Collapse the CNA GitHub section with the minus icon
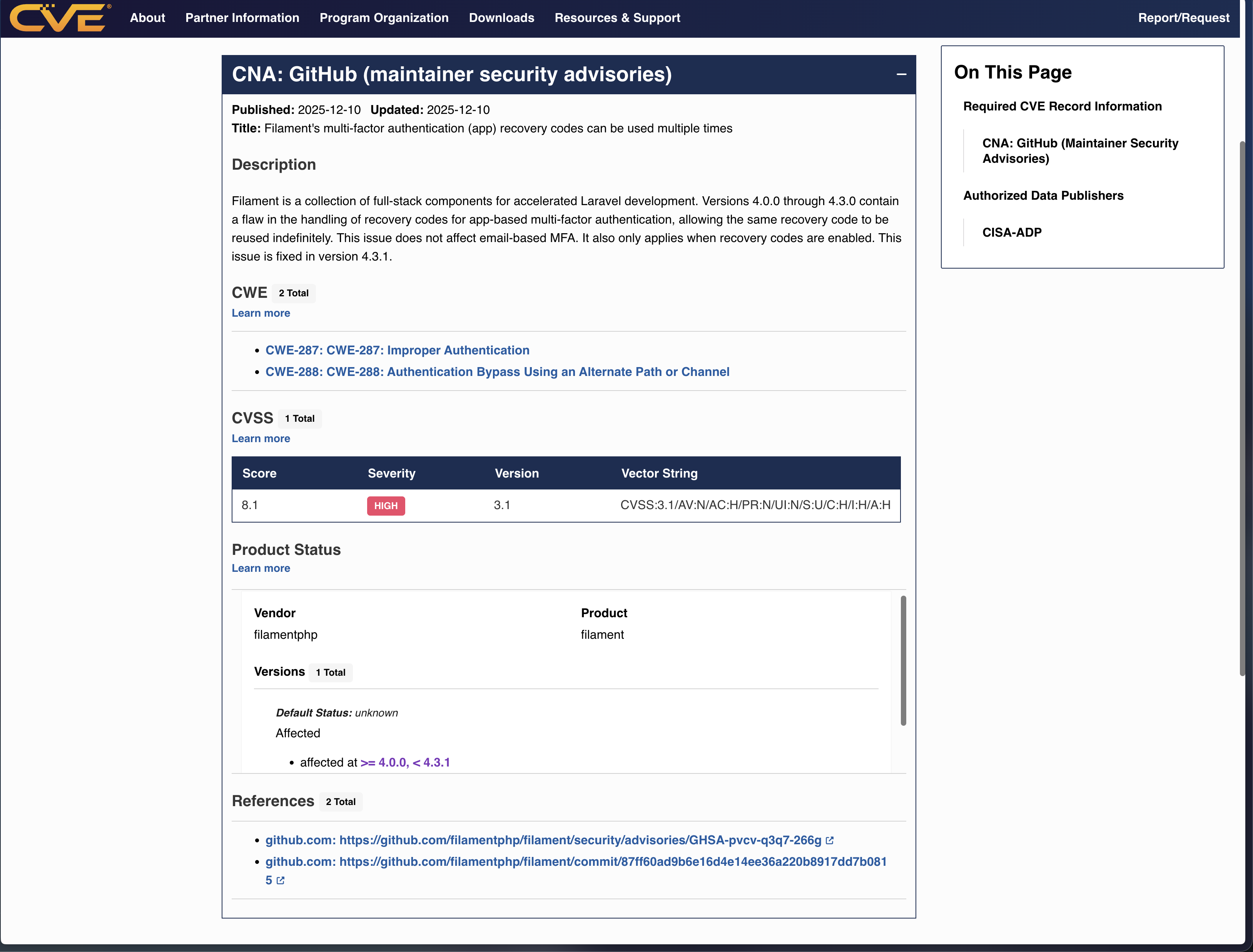 pyautogui.click(x=901, y=74)
